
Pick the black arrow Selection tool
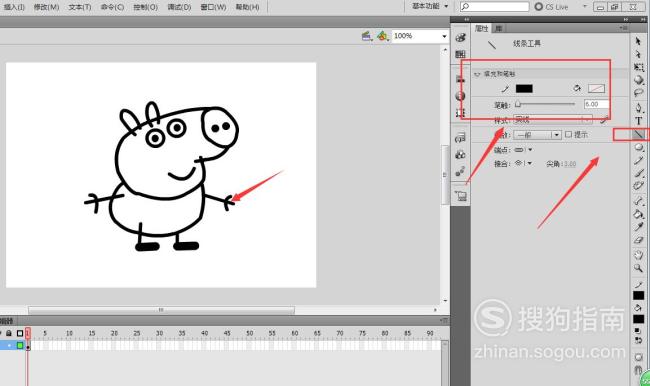click(638, 41)
